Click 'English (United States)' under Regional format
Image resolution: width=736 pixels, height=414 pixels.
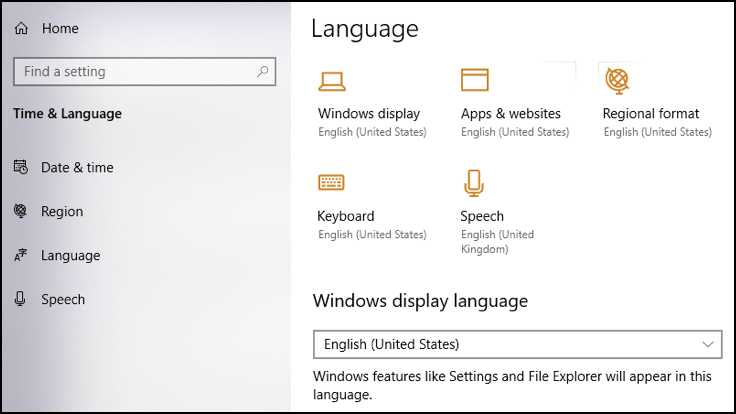pyautogui.click(x=658, y=132)
